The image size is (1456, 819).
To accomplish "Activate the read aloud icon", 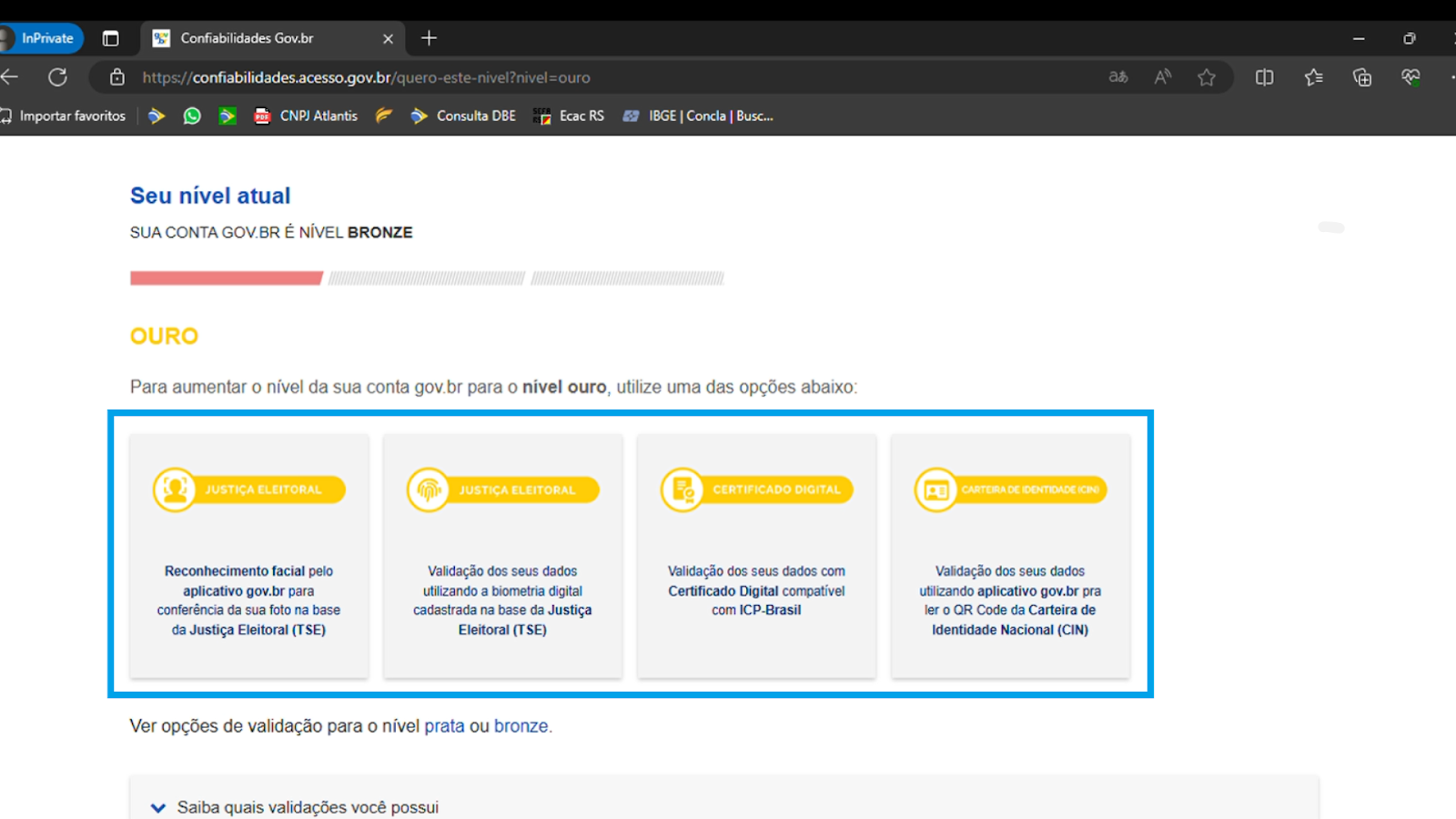I will tap(1163, 77).
